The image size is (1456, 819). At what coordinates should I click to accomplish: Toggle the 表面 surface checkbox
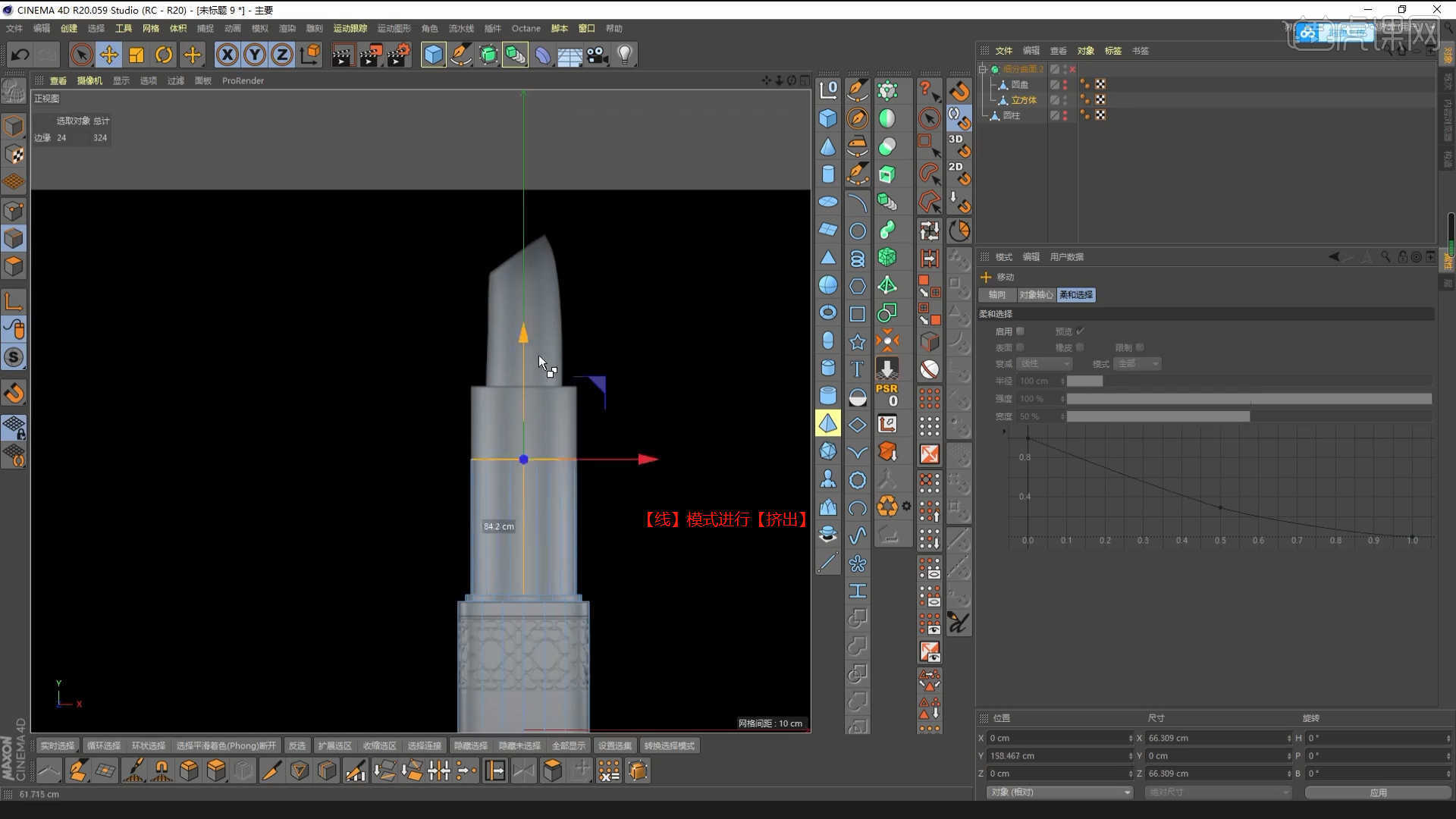(x=1020, y=347)
